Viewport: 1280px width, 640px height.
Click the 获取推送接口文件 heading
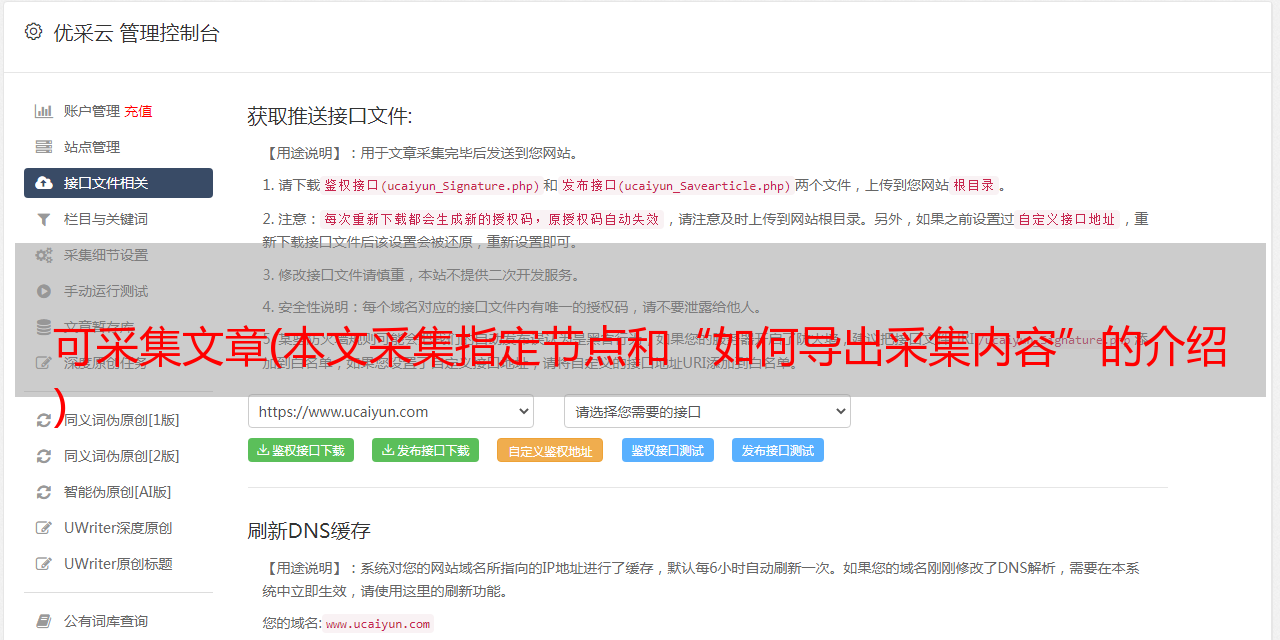[x=330, y=116]
